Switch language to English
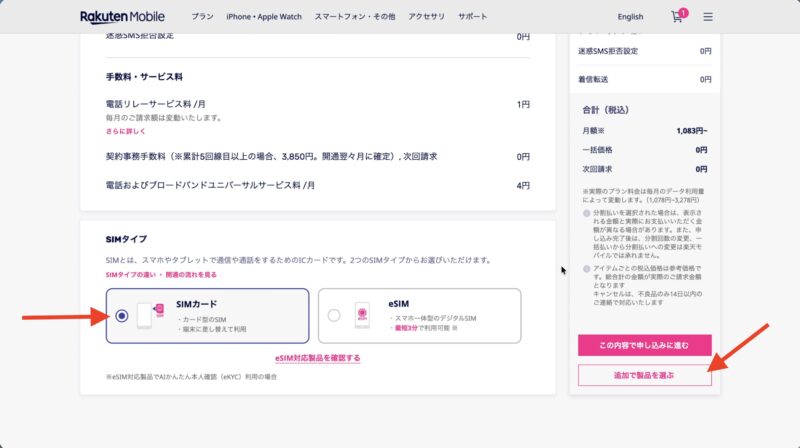 tap(631, 17)
